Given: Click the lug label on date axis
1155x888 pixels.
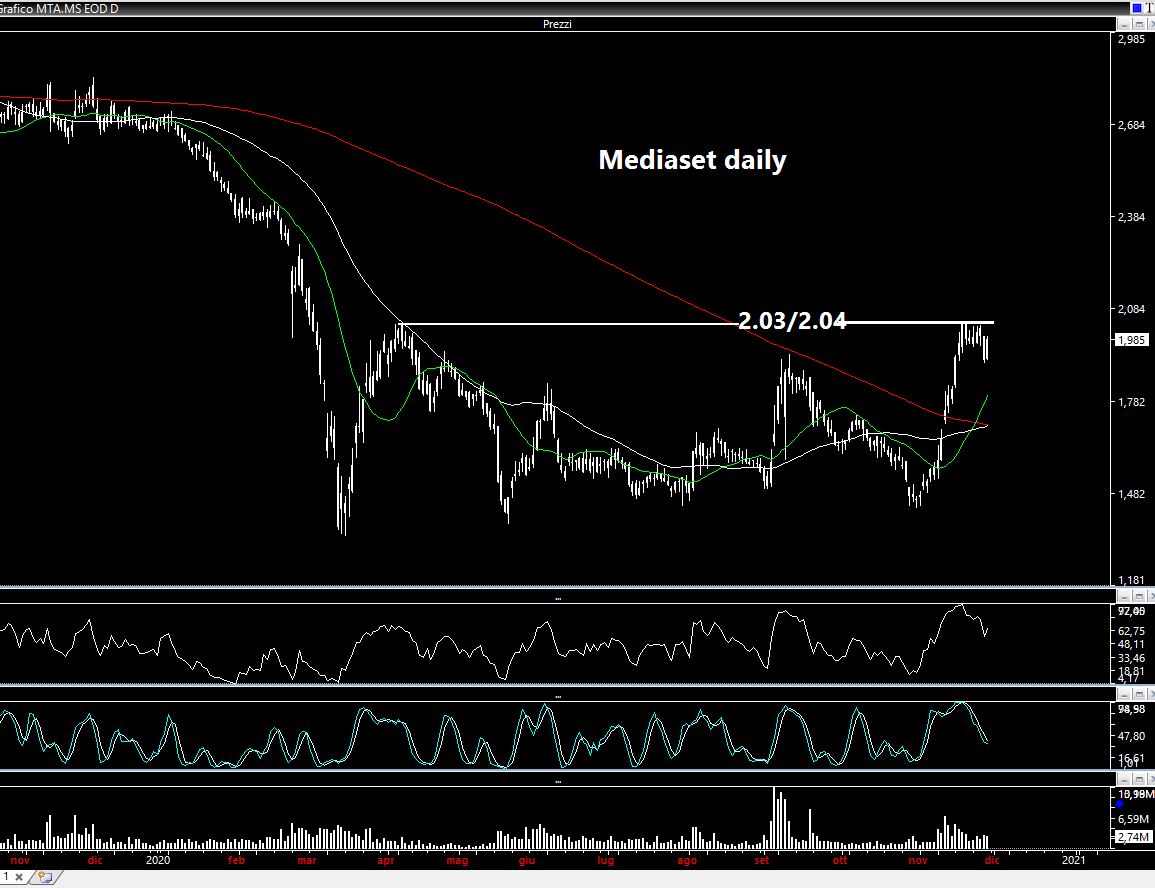Looking at the screenshot, I should tap(605, 860).
